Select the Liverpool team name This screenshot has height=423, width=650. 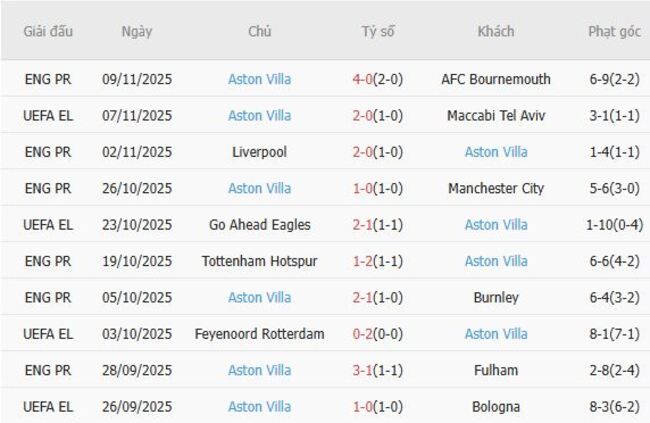coord(259,152)
